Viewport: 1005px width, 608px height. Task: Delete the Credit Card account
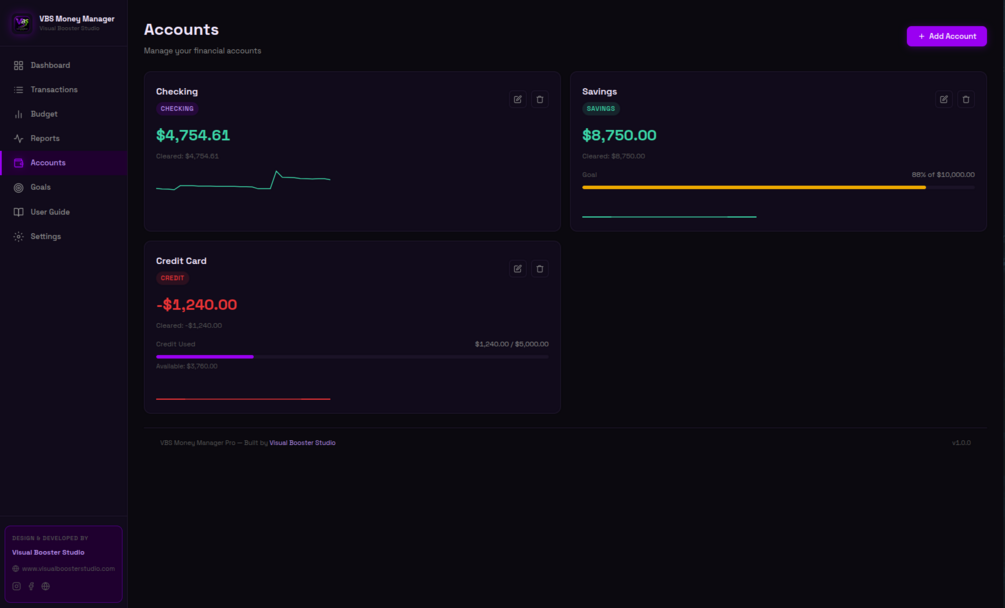click(540, 268)
